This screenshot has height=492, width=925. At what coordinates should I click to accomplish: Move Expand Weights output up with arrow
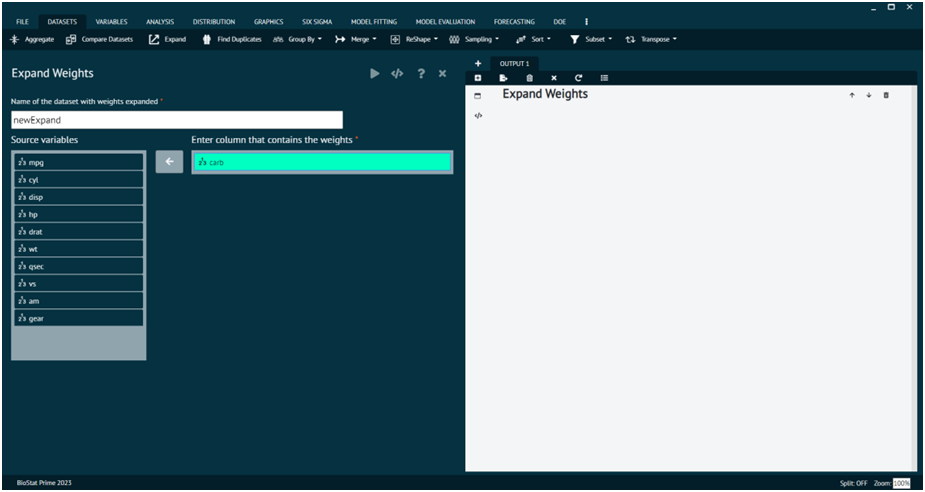852,95
